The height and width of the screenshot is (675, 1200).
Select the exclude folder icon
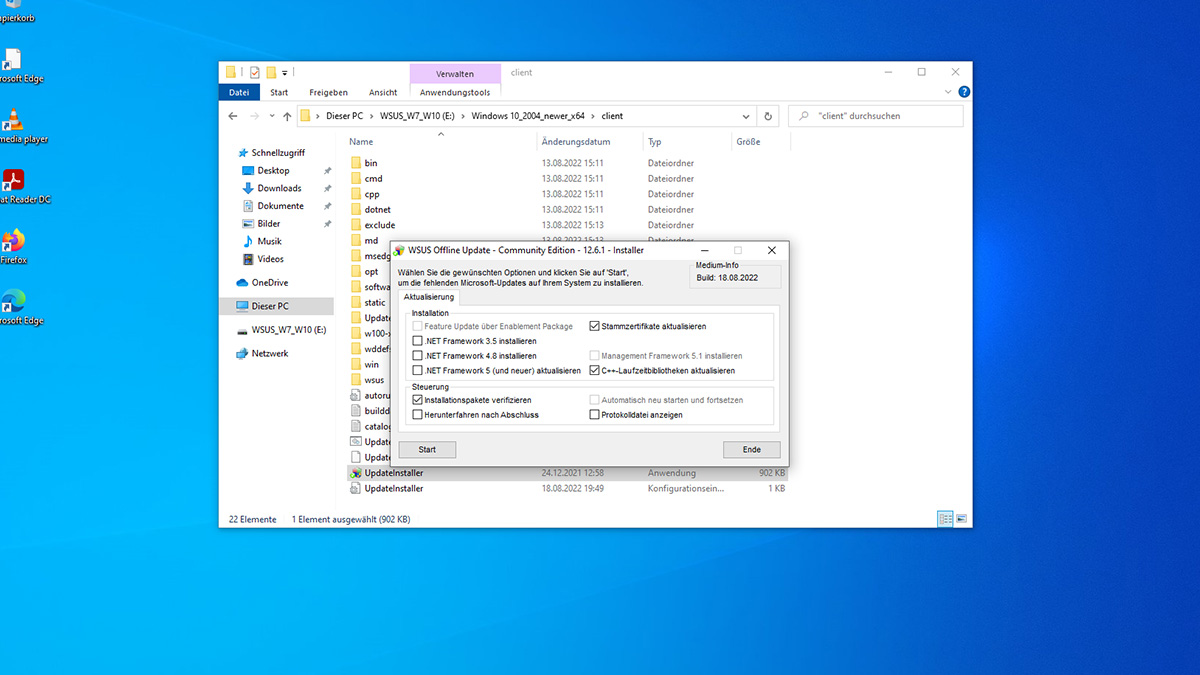click(356, 226)
